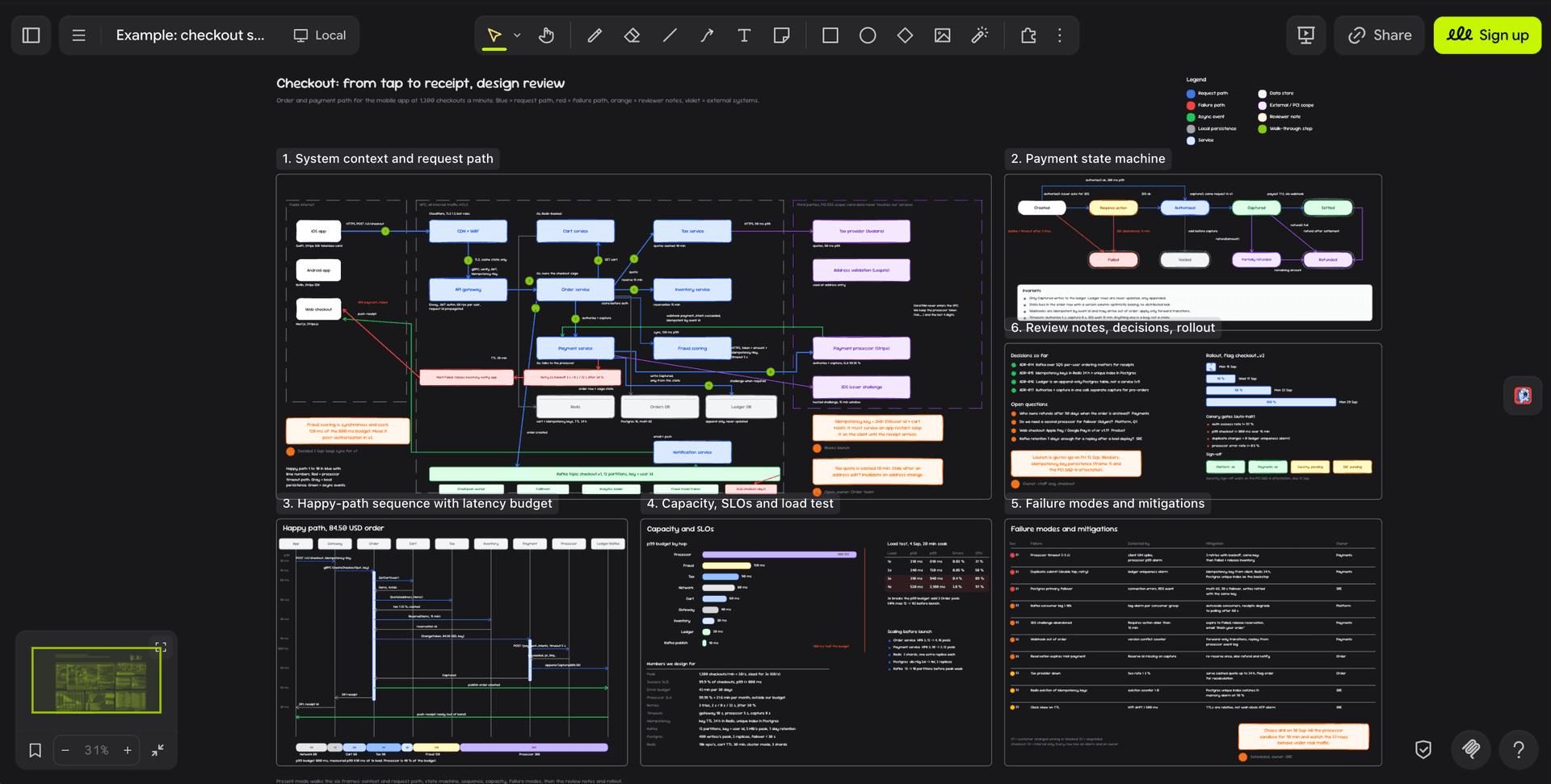Select the sticky note tool
The height and width of the screenshot is (784, 1551).
(781, 36)
